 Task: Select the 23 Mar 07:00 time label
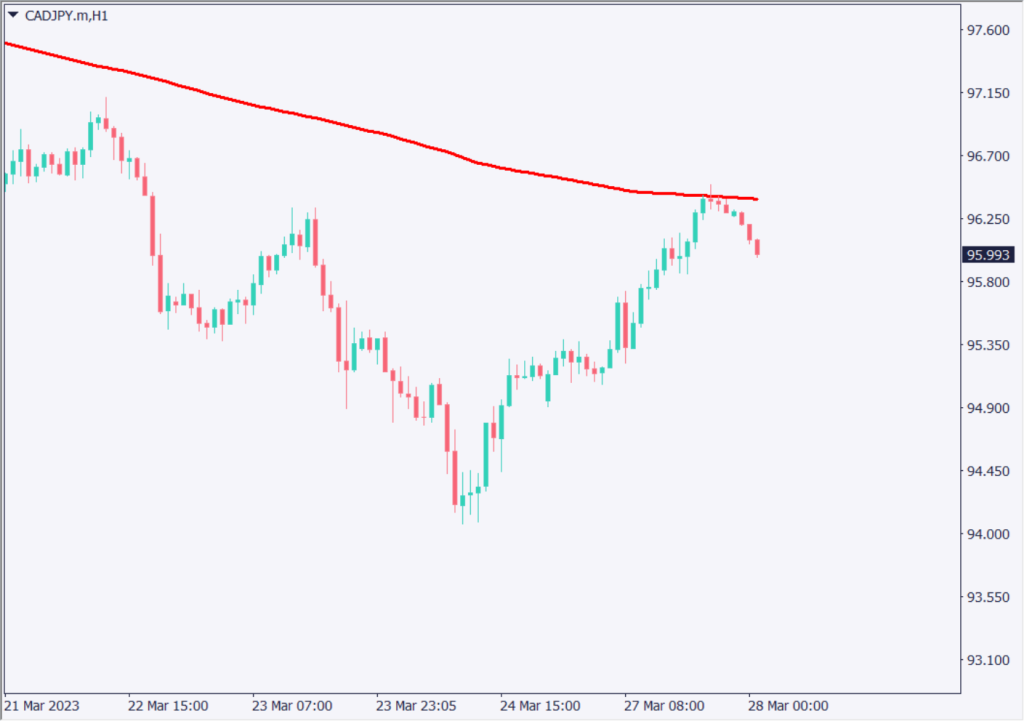[x=290, y=706]
